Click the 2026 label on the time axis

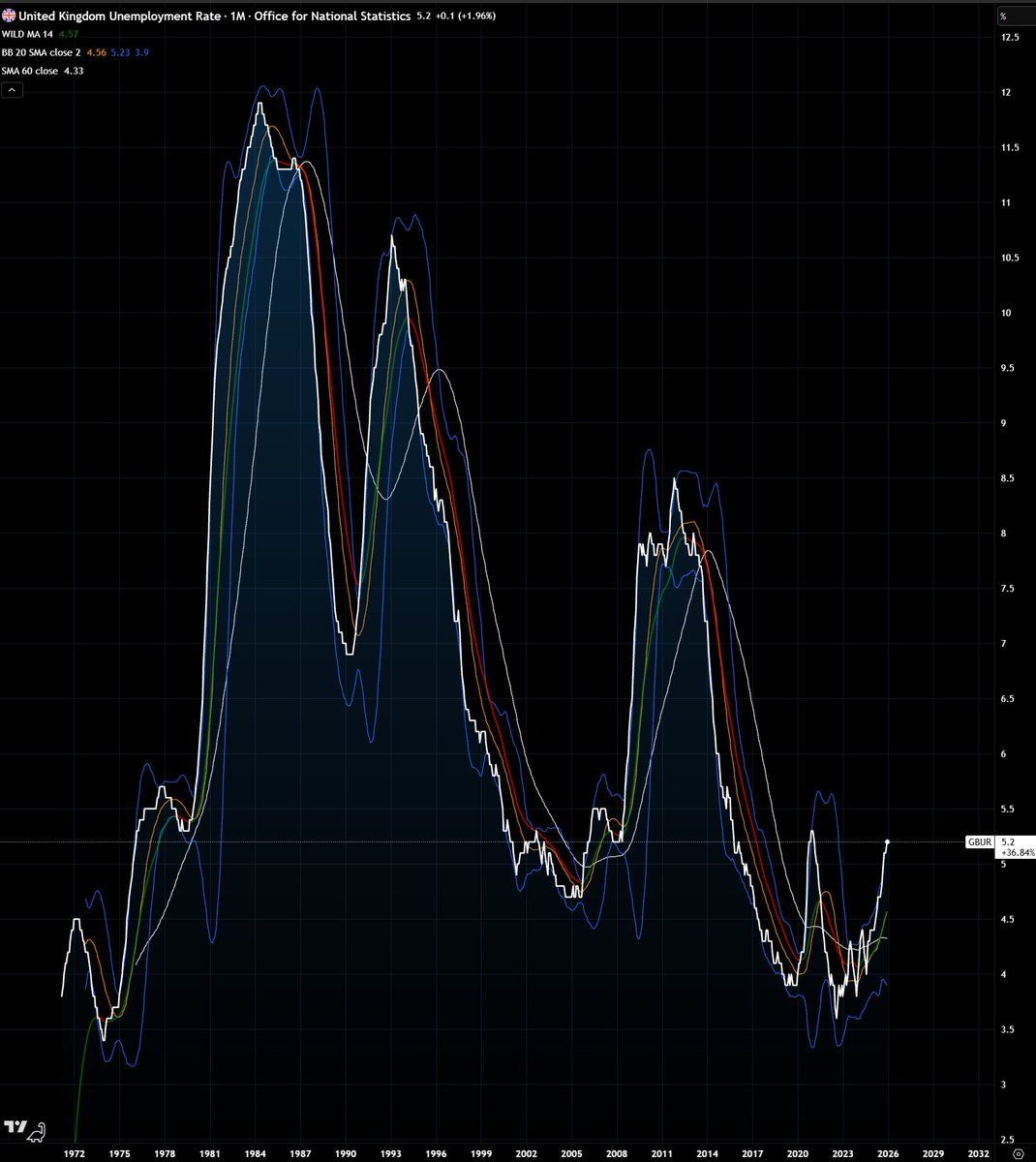[x=888, y=1153]
